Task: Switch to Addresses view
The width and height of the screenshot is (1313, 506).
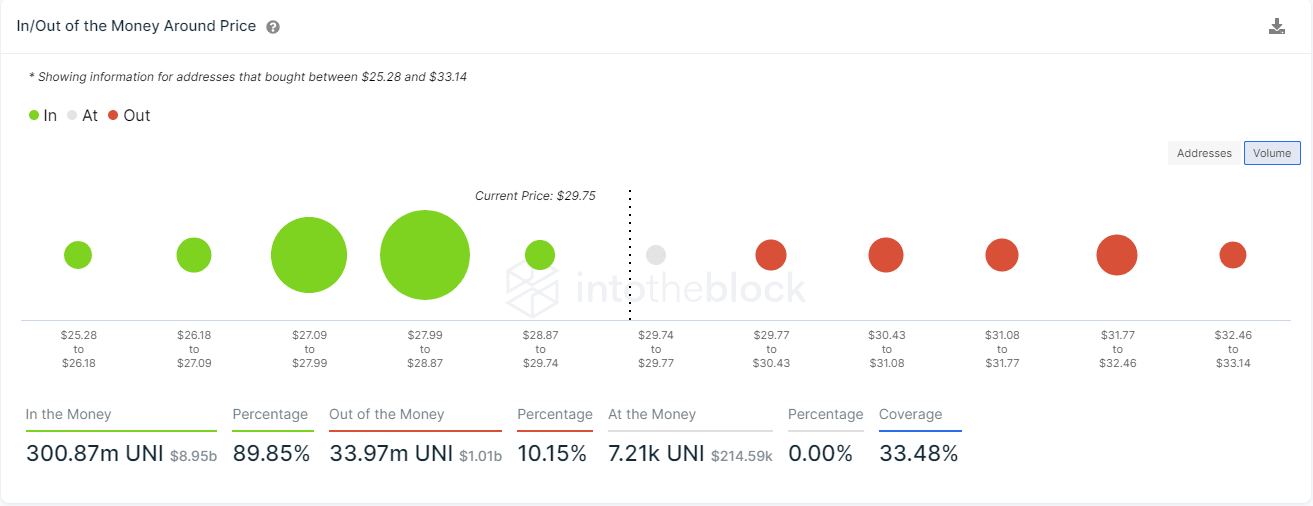Action: point(1204,153)
